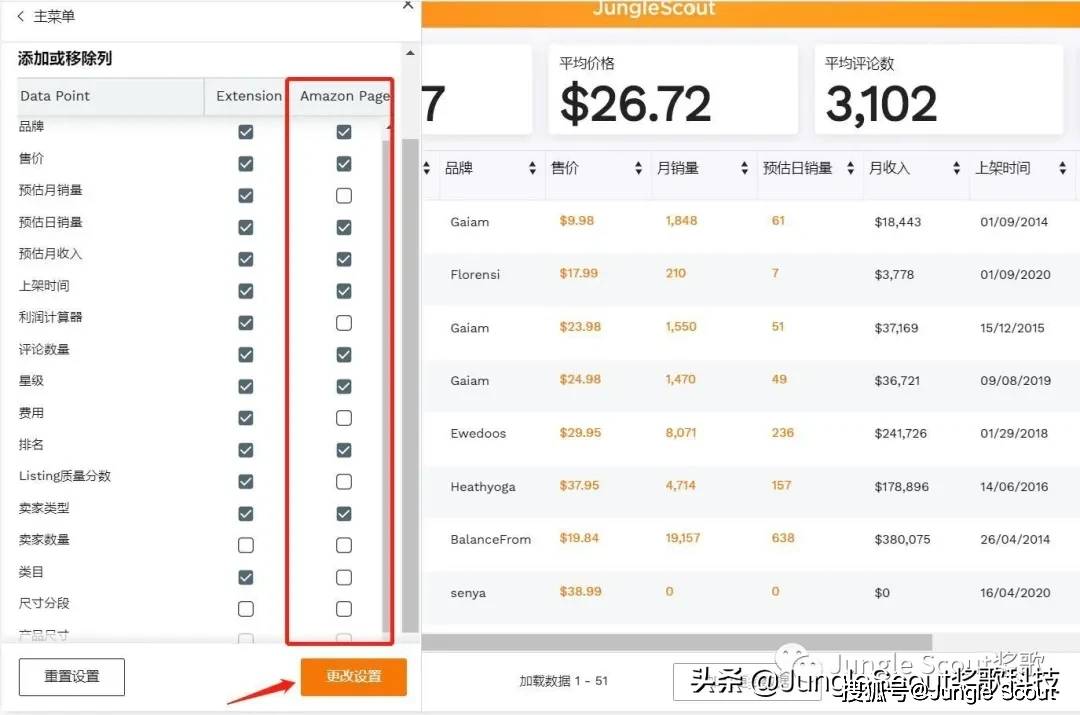The height and width of the screenshot is (715, 1080).
Task: Click the 638 daily sales cell
Action: click(x=782, y=537)
